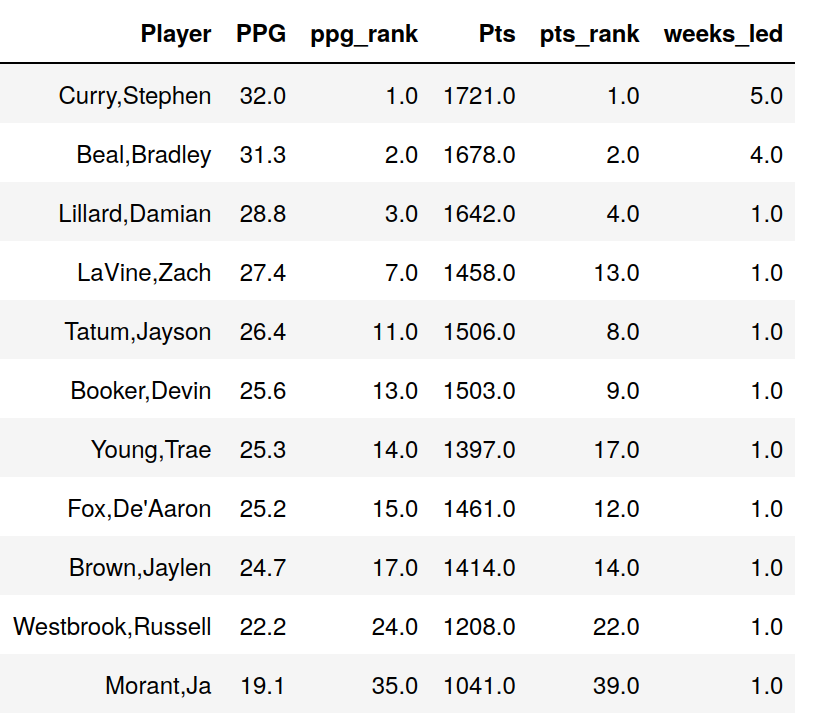The height and width of the screenshot is (728, 822).
Task: Click the Beal,Bradley name cell
Action: tap(144, 155)
